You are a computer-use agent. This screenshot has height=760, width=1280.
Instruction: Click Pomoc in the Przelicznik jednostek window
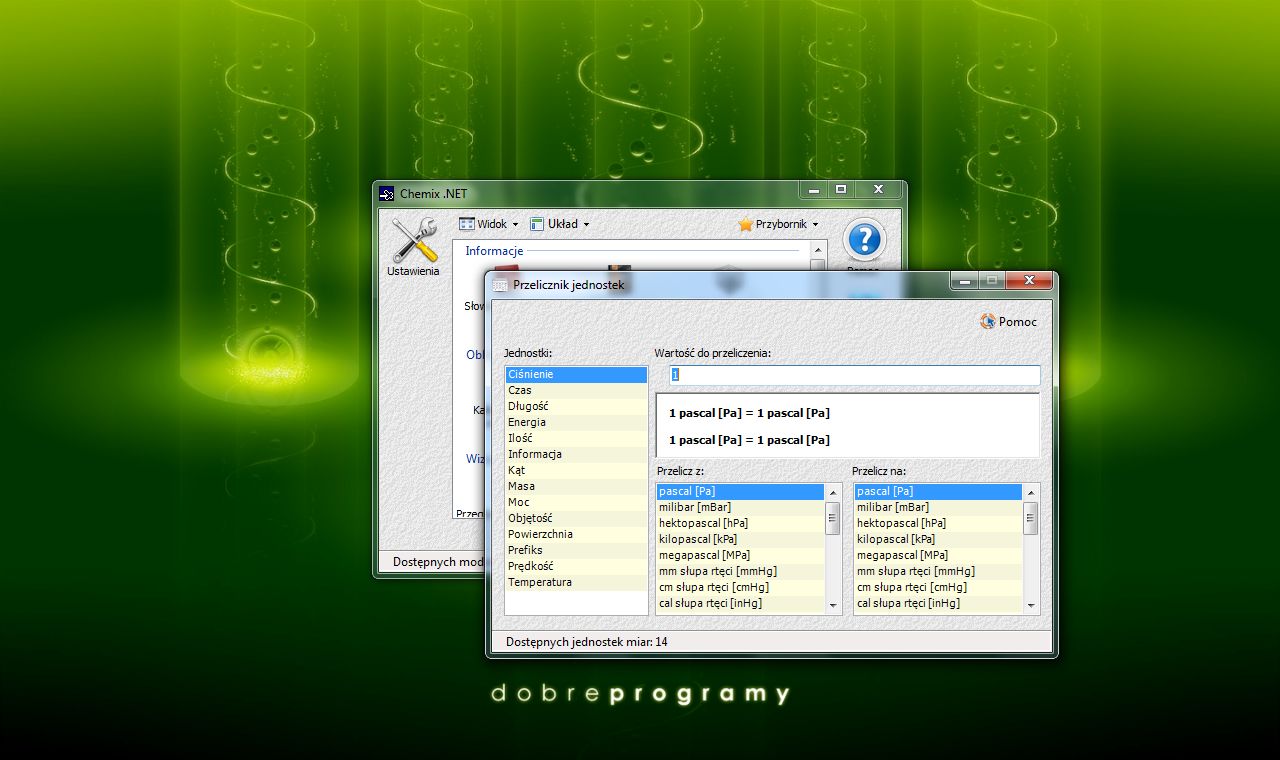(x=1008, y=322)
